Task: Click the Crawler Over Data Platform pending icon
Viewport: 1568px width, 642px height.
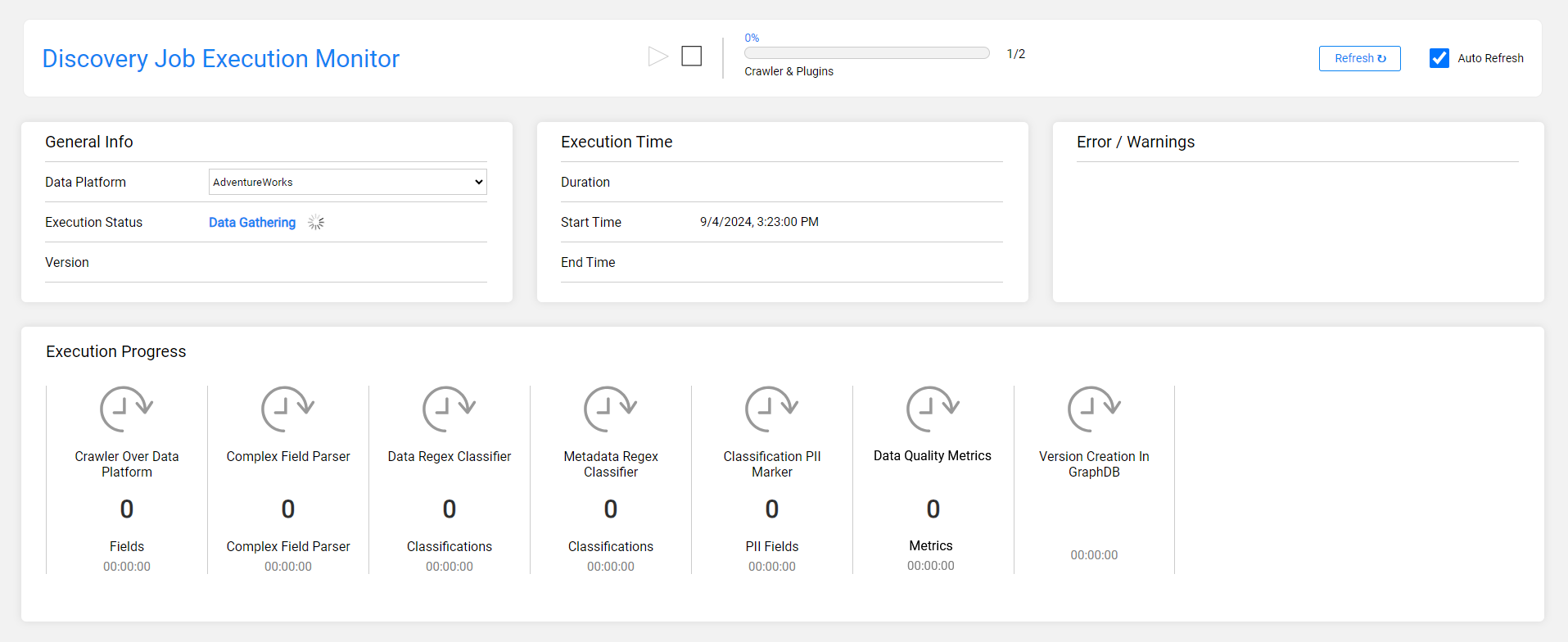Action: click(126, 409)
